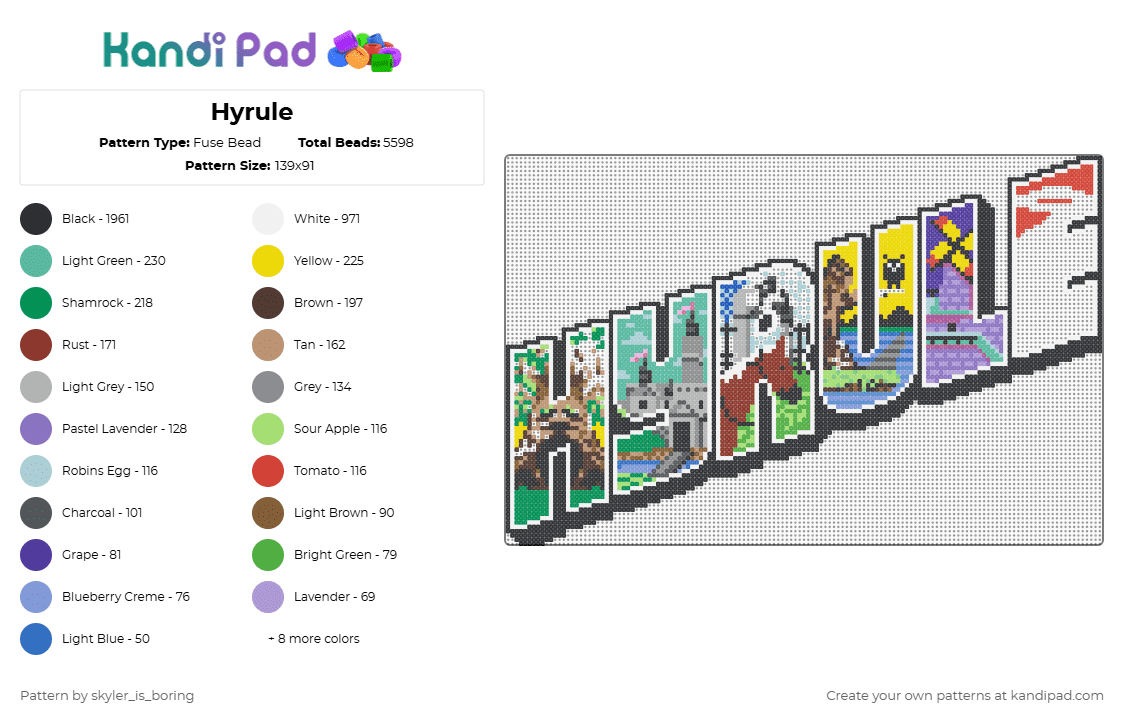Open the Hyrule bead pattern image
1124x720 pixels.
[804, 350]
